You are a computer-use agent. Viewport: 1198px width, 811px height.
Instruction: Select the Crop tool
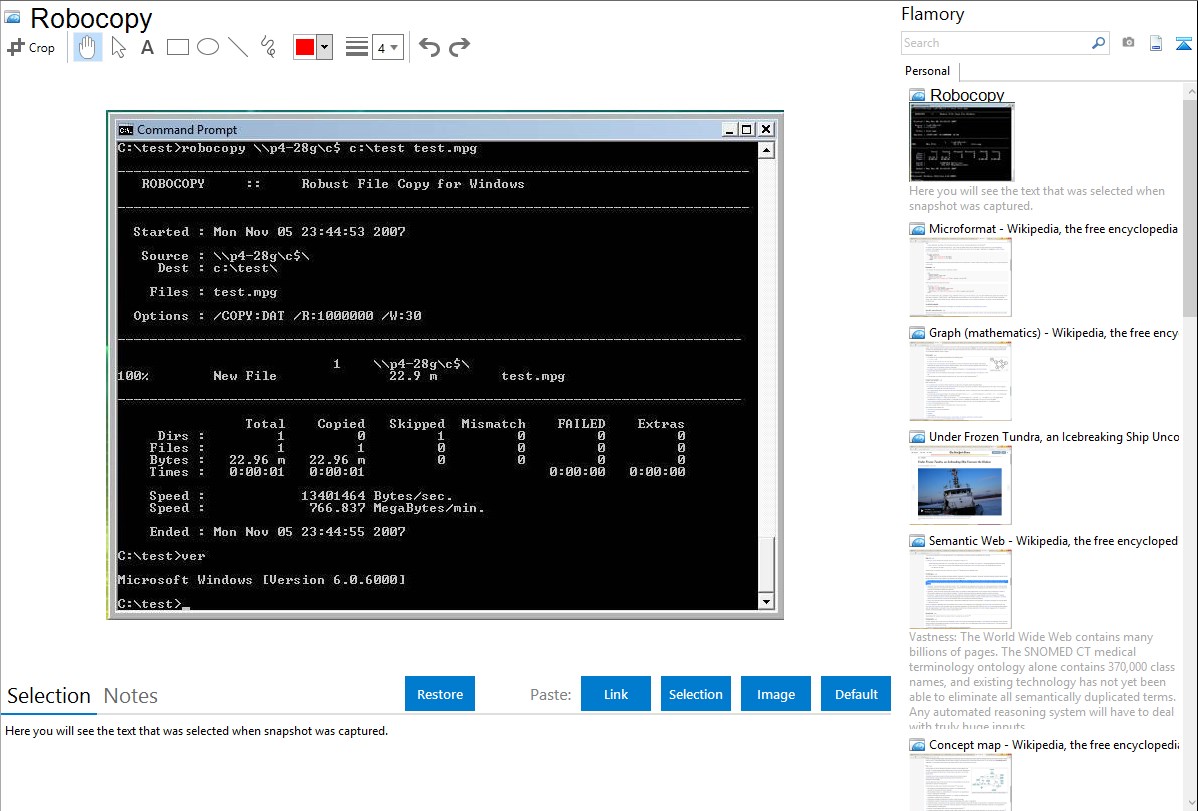31,47
